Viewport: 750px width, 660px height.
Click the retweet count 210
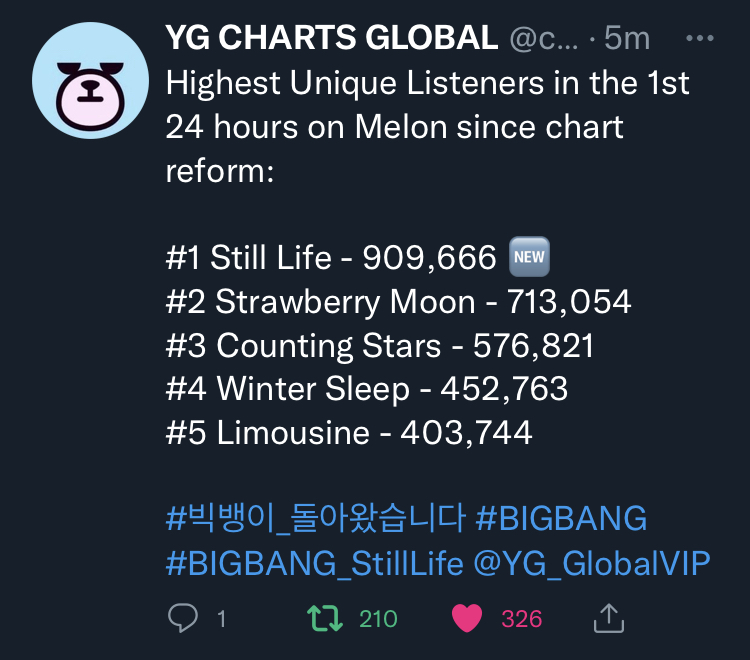378,619
